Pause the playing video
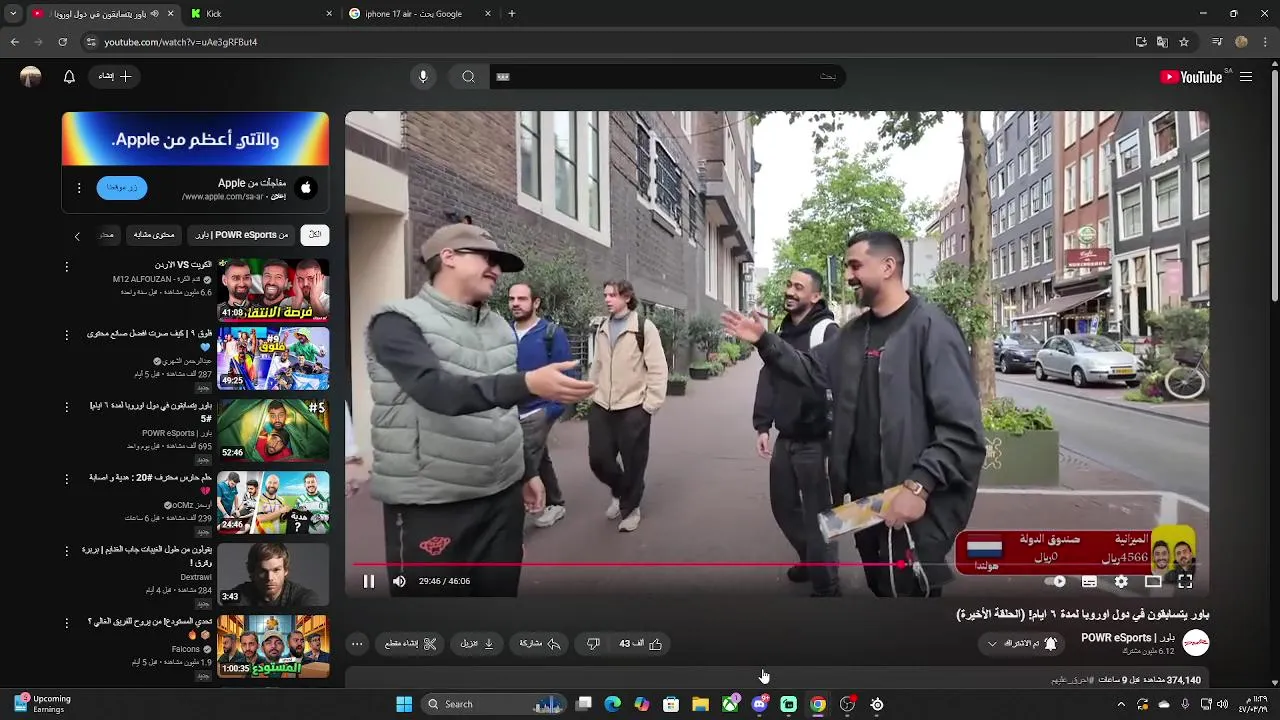1280x720 pixels. (x=368, y=581)
